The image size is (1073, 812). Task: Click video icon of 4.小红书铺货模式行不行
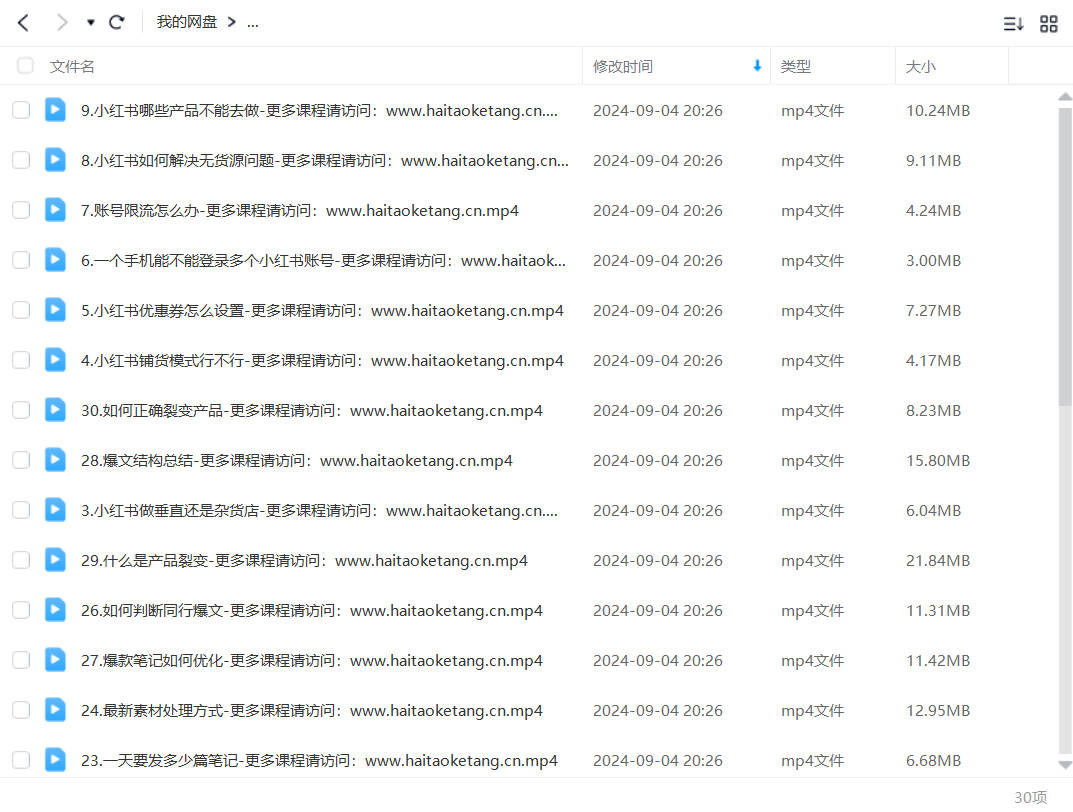[x=55, y=359]
